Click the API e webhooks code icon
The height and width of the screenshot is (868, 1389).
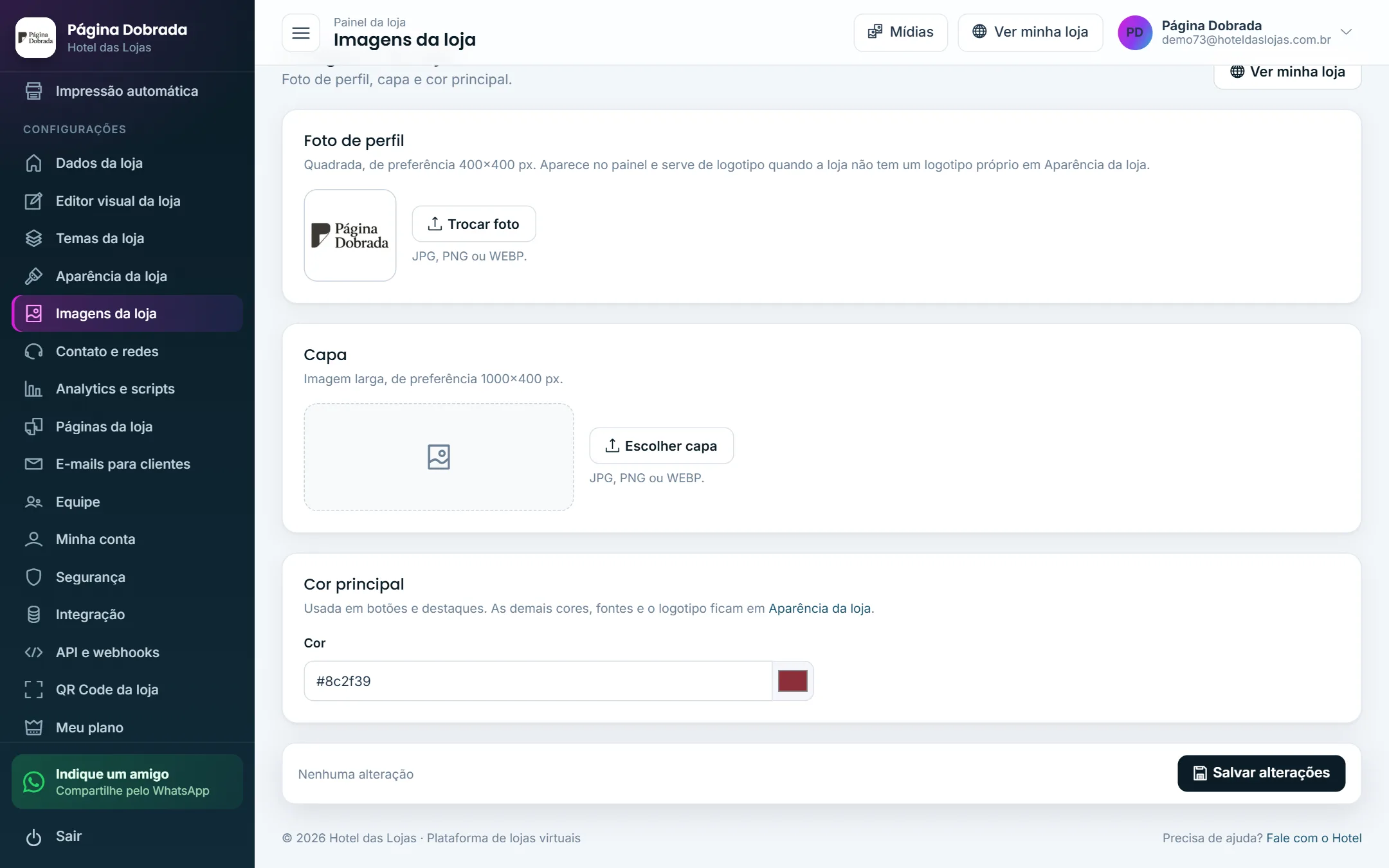[33, 653]
